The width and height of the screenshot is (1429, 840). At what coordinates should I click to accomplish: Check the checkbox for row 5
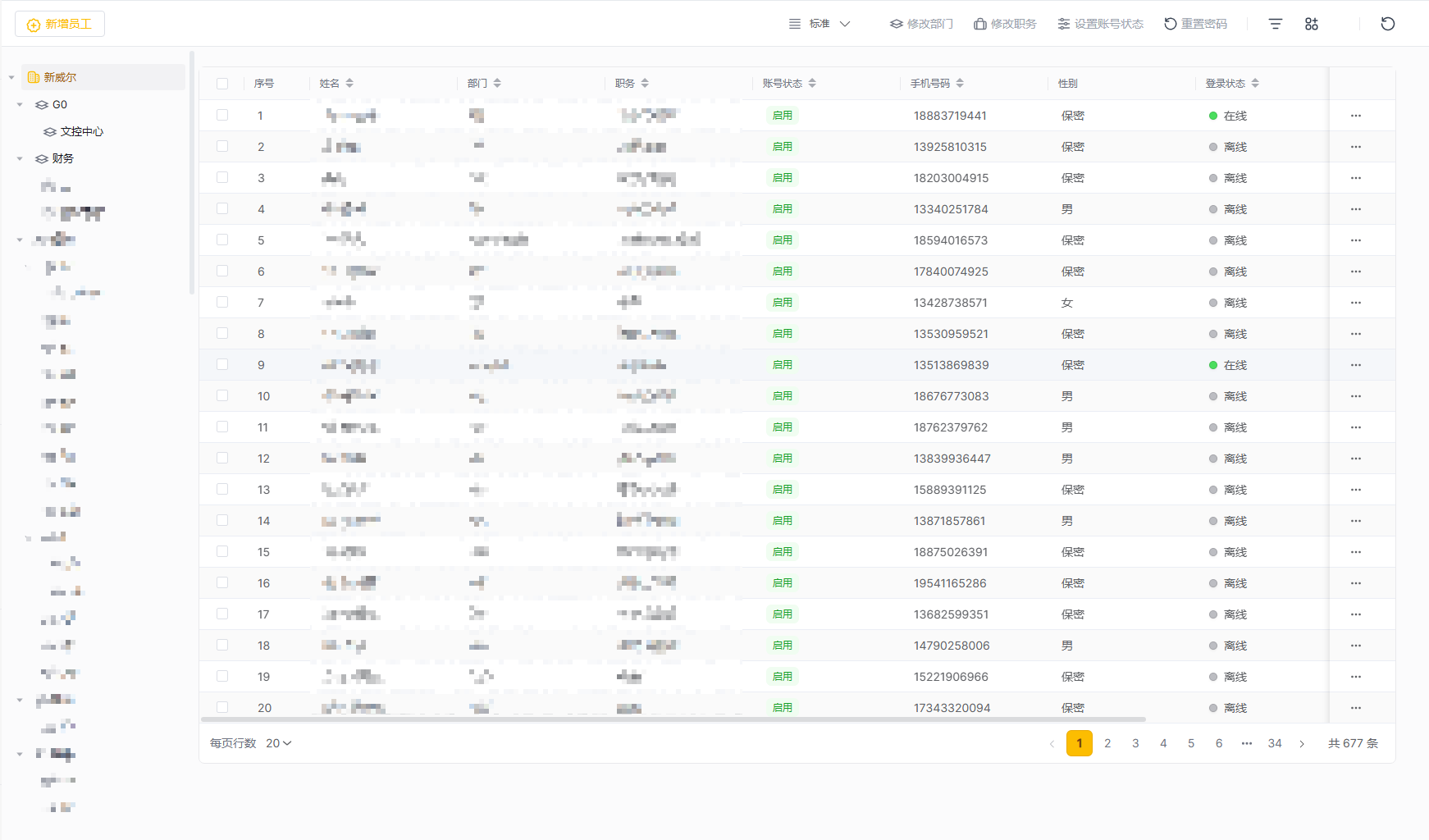222,240
